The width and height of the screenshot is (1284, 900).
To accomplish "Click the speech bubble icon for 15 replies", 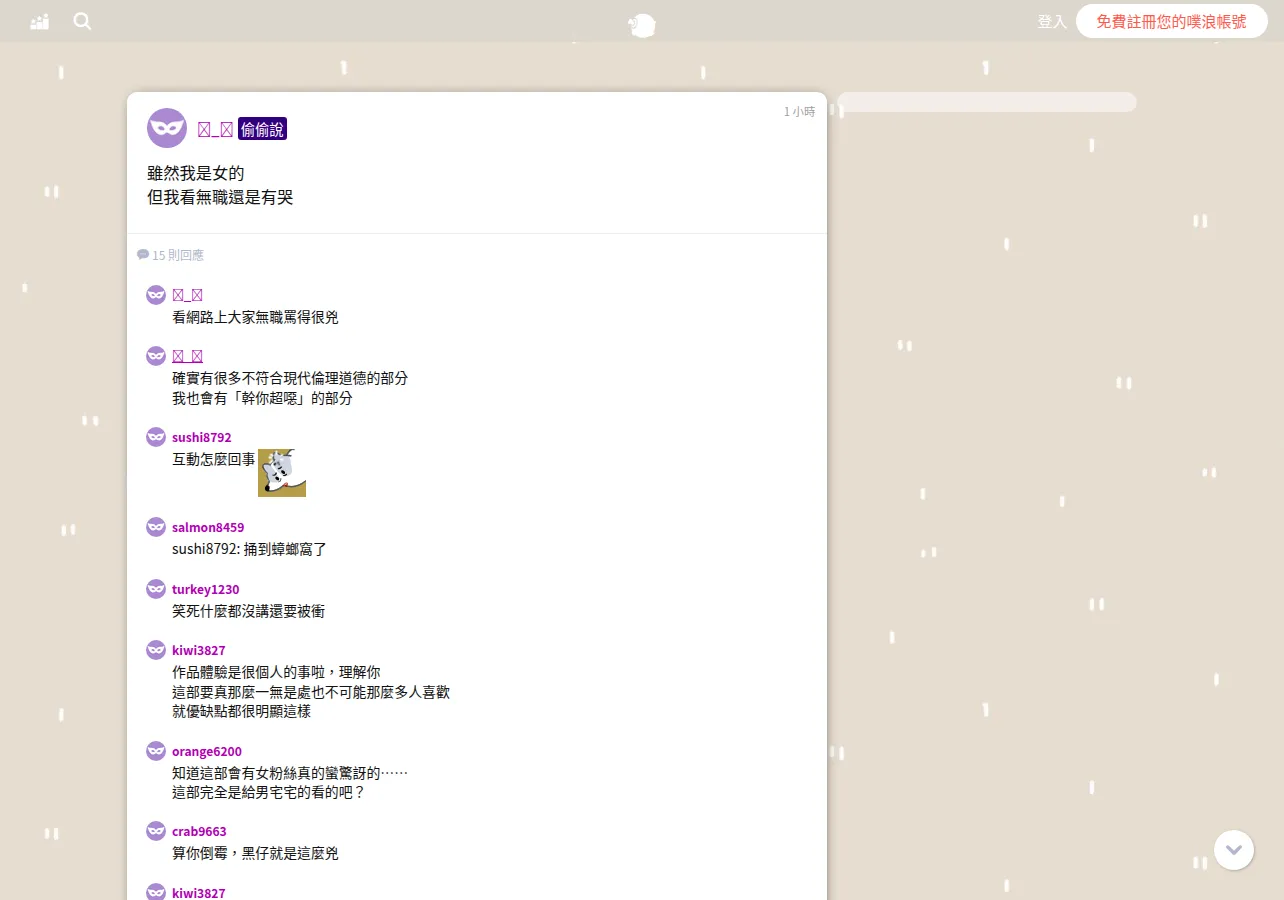I will coord(143,255).
